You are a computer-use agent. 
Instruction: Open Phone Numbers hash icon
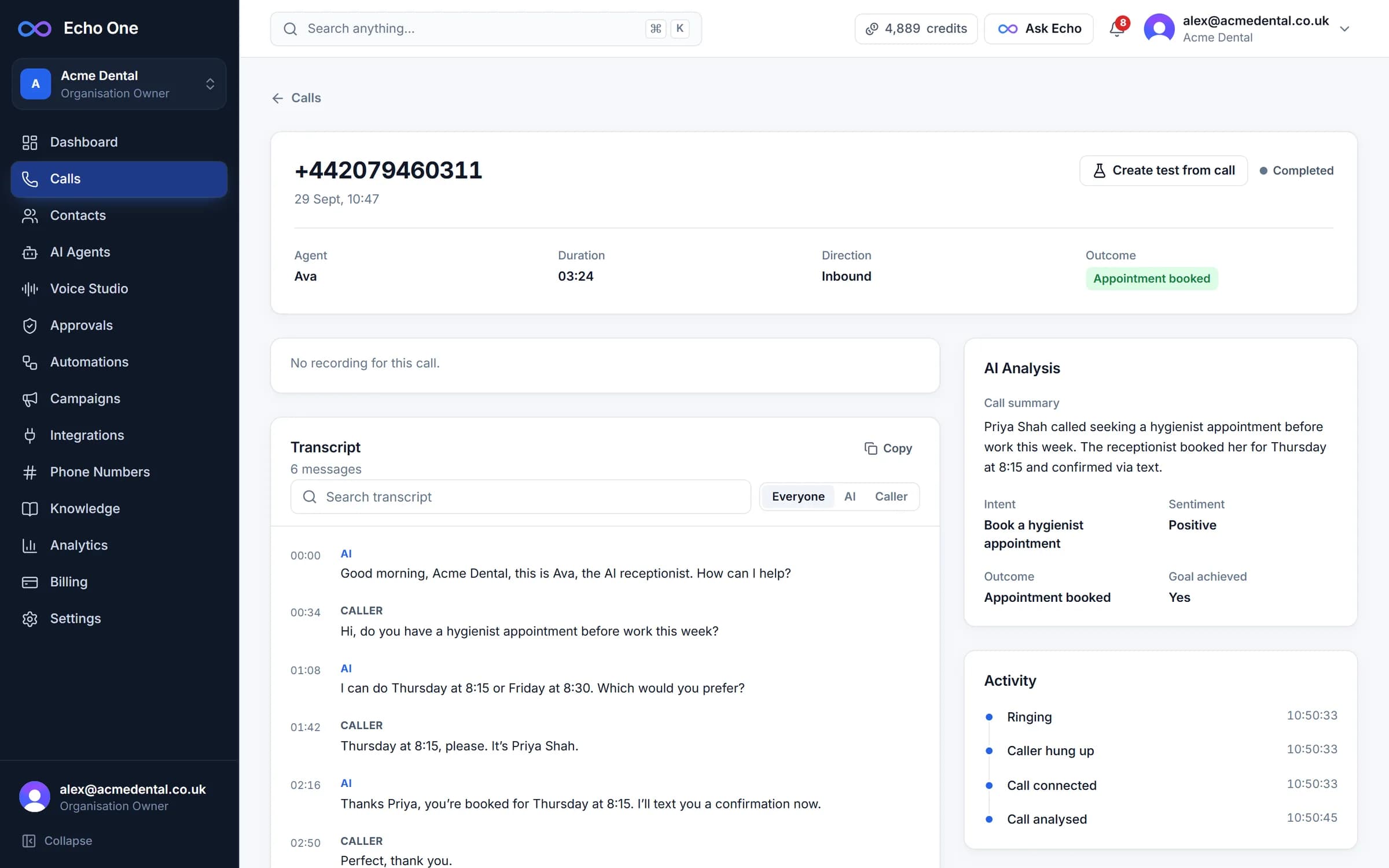pyautogui.click(x=30, y=472)
